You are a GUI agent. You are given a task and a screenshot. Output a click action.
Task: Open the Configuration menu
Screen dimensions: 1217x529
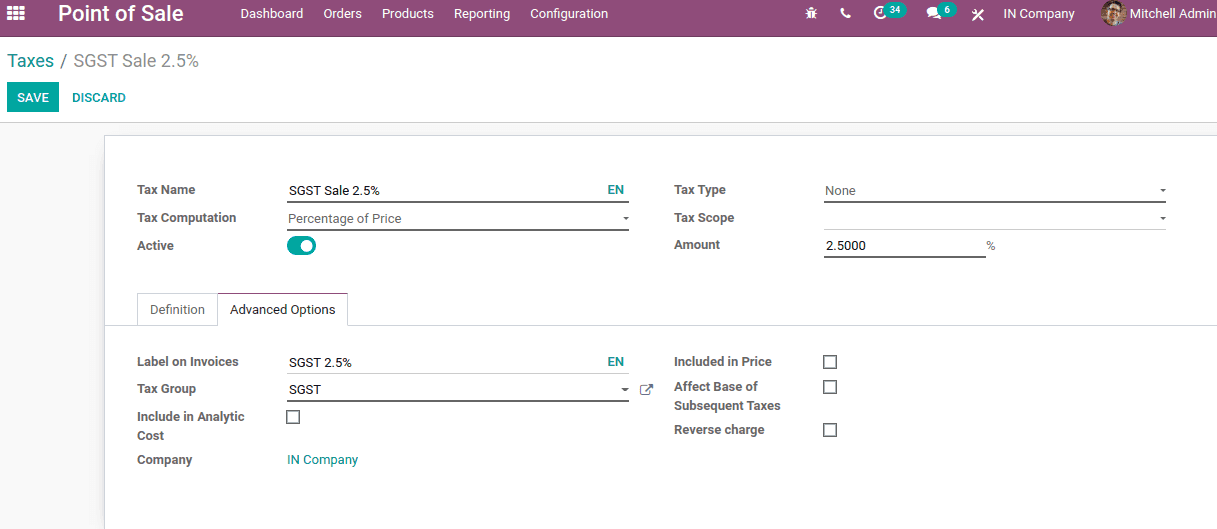click(x=569, y=14)
